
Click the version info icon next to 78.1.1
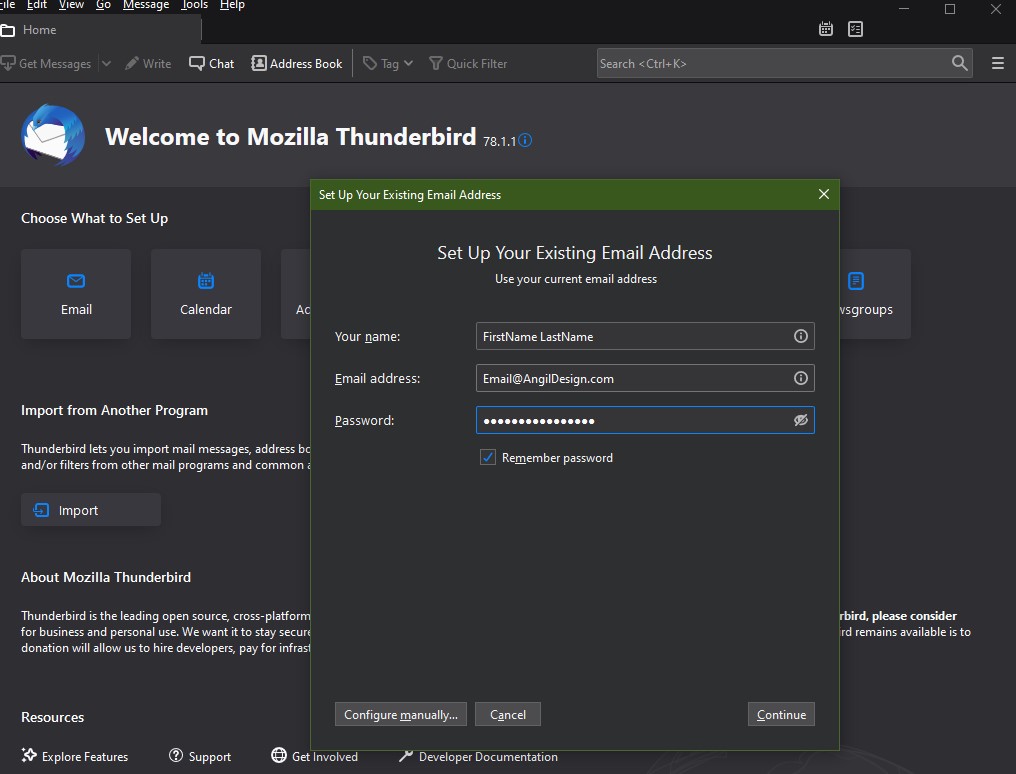tap(525, 140)
